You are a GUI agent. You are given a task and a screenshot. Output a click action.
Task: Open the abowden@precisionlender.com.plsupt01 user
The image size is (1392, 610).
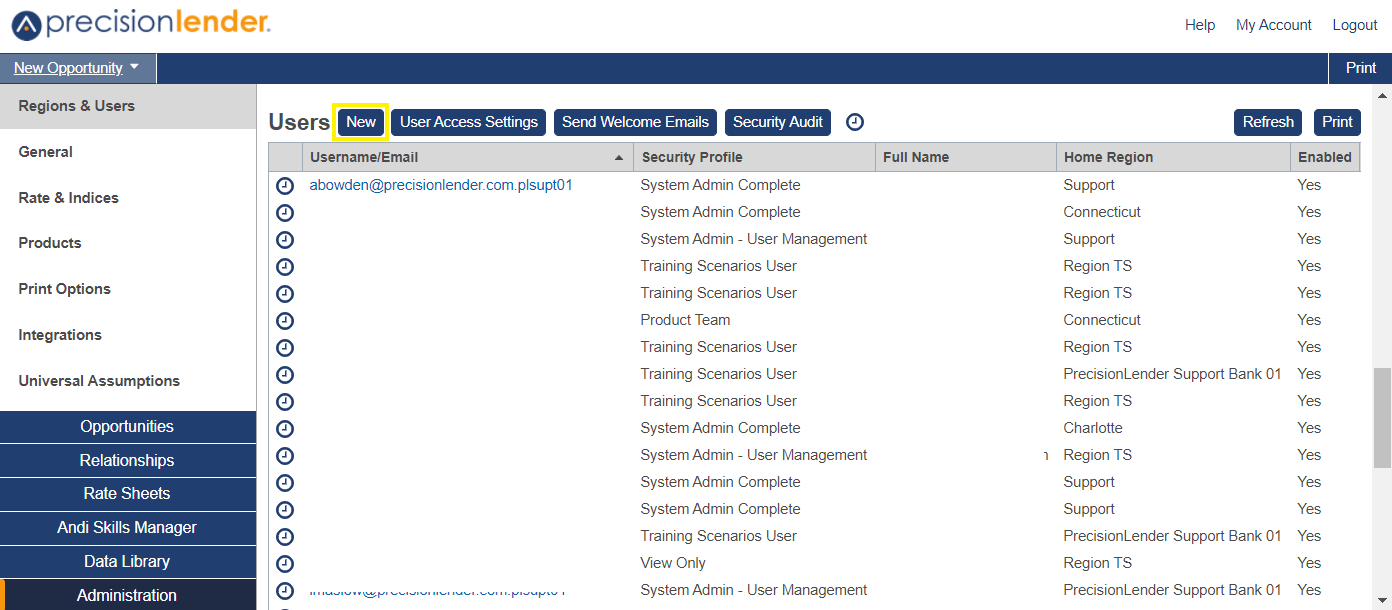441,185
